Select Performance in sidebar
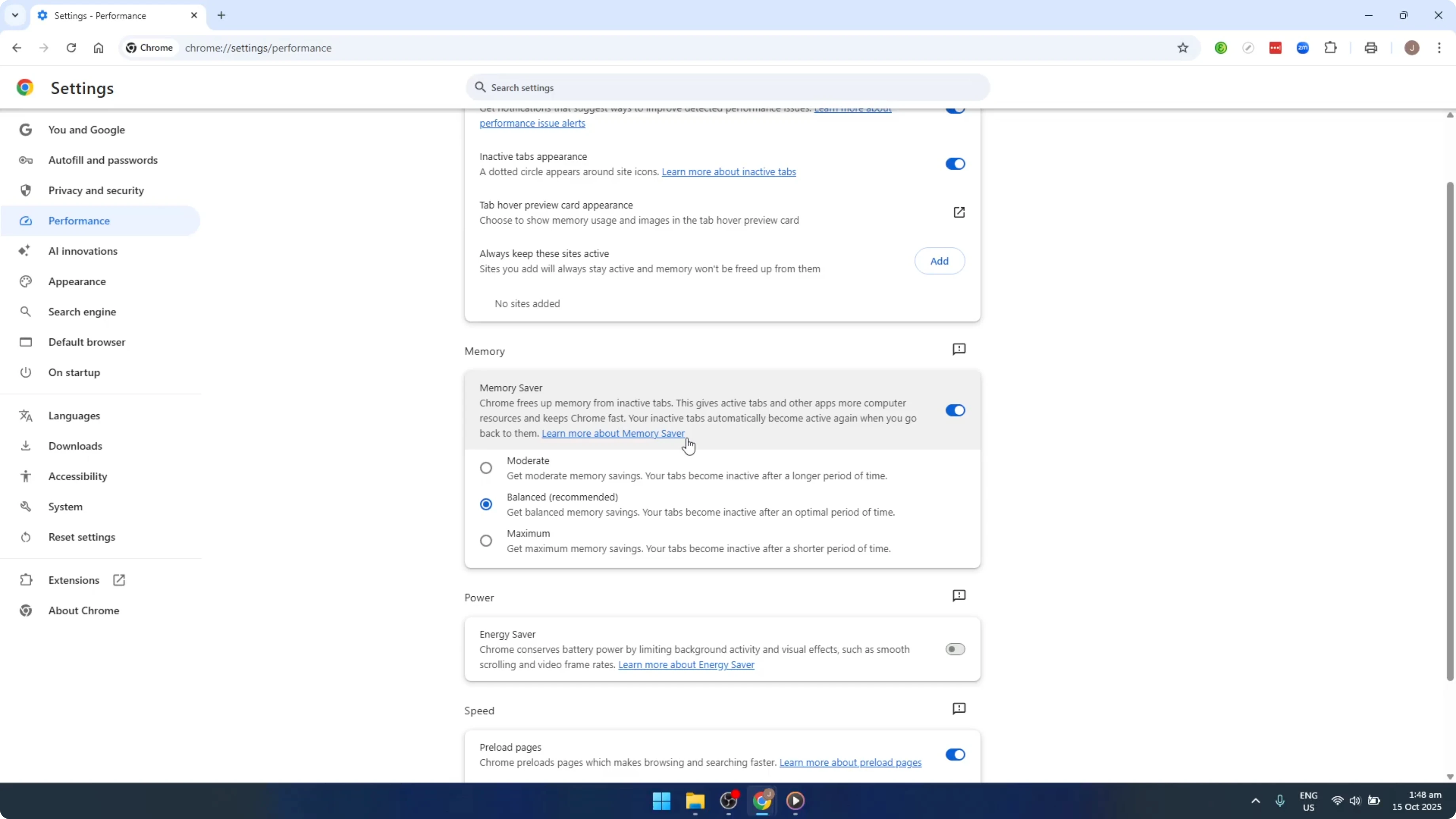 pyautogui.click(x=100, y=221)
